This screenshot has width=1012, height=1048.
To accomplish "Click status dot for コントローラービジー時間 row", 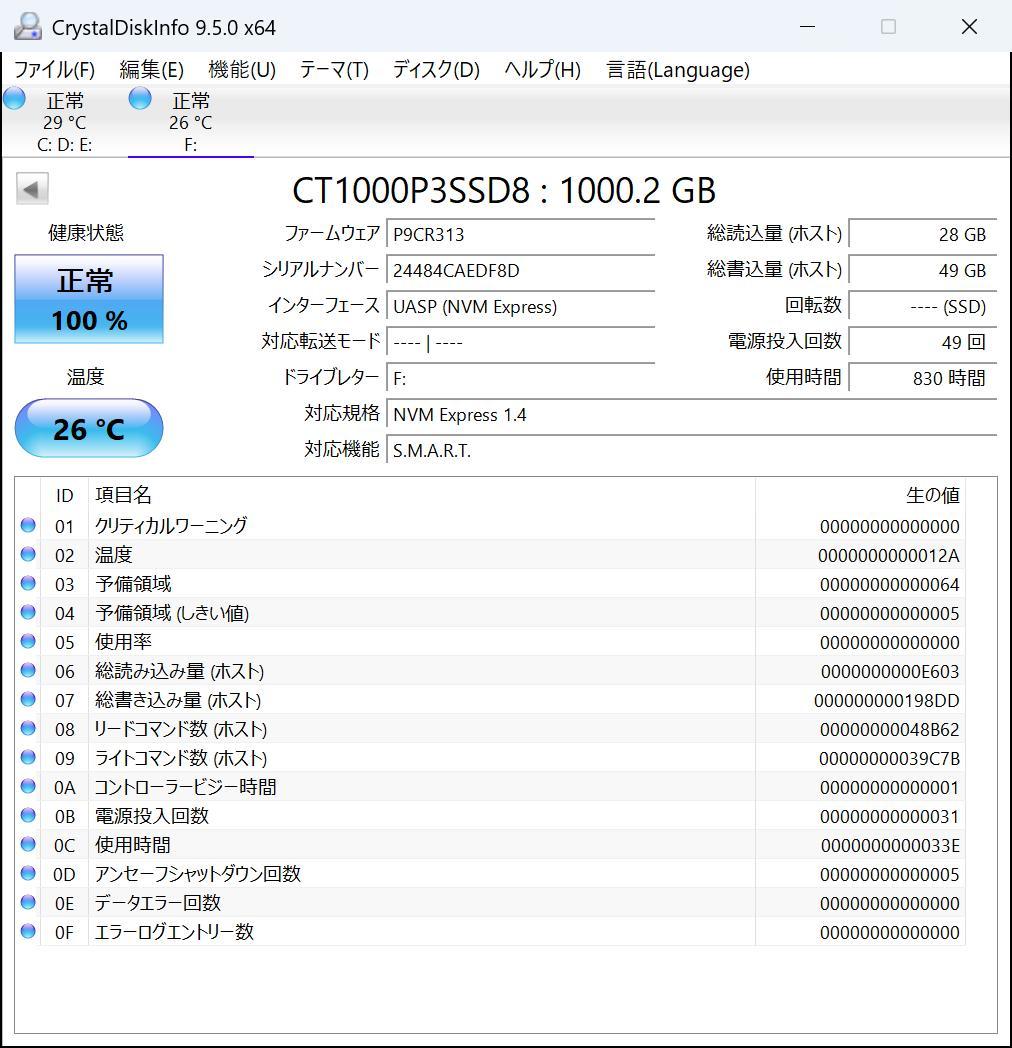I will tap(28, 786).
